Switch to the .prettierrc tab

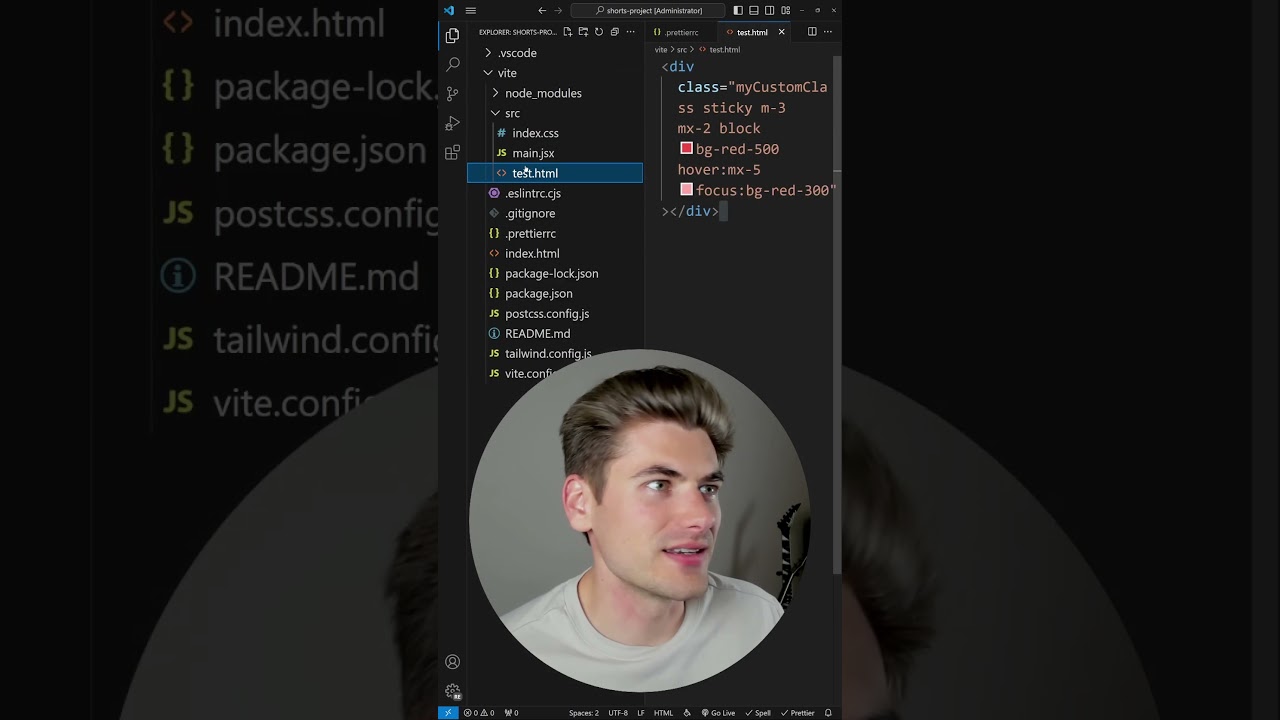[682, 32]
